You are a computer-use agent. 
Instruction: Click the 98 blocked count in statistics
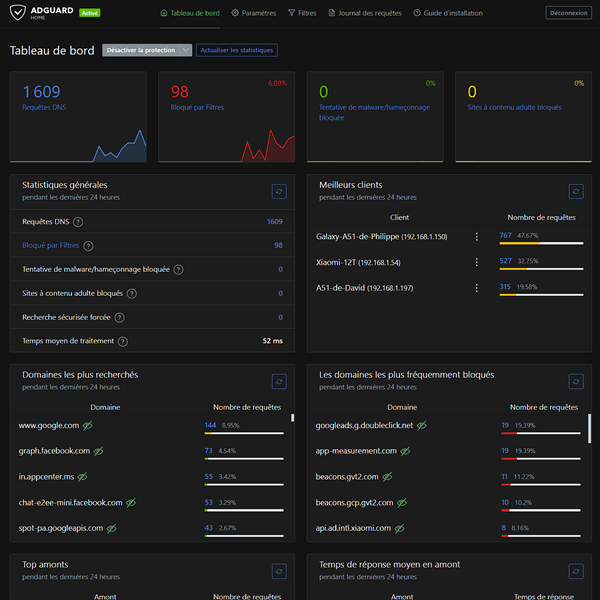coord(279,246)
